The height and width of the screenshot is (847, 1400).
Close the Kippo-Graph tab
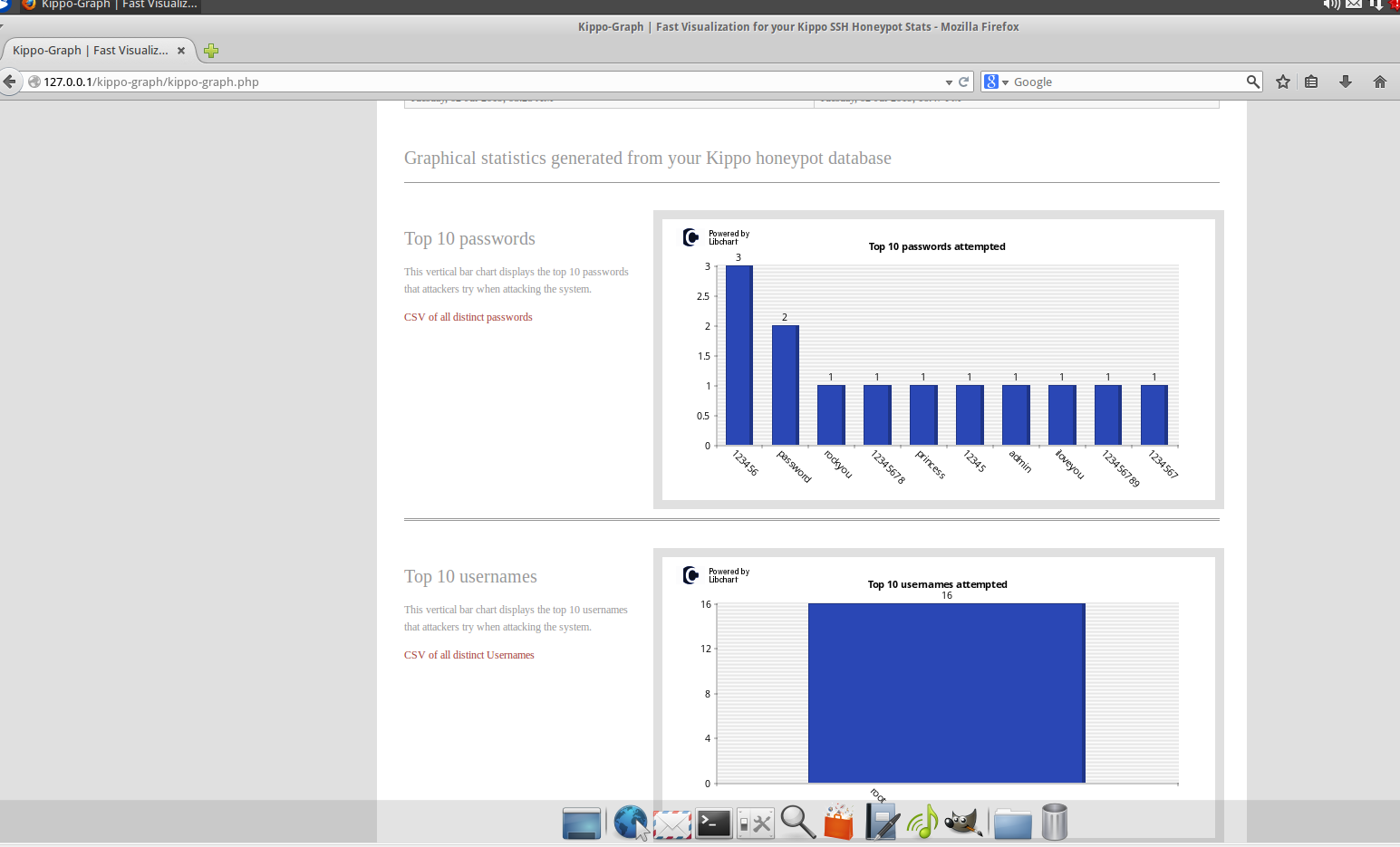[x=181, y=51]
